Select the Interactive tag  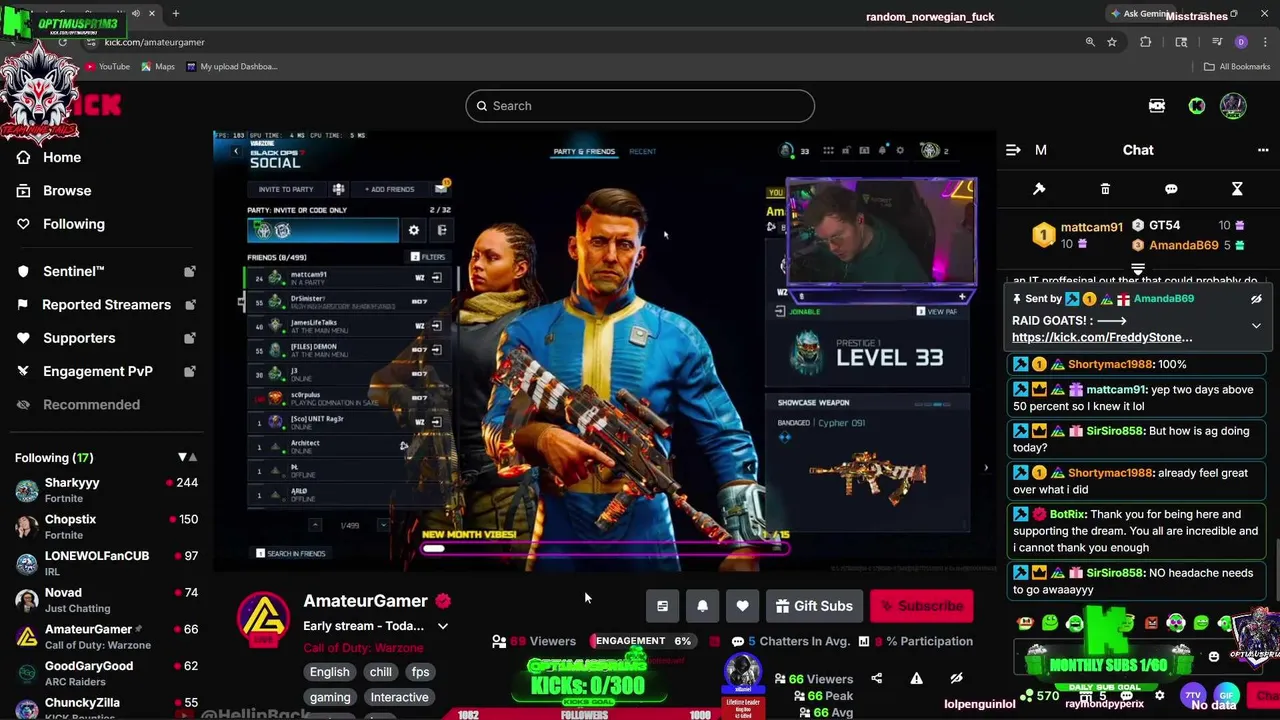pos(399,697)
